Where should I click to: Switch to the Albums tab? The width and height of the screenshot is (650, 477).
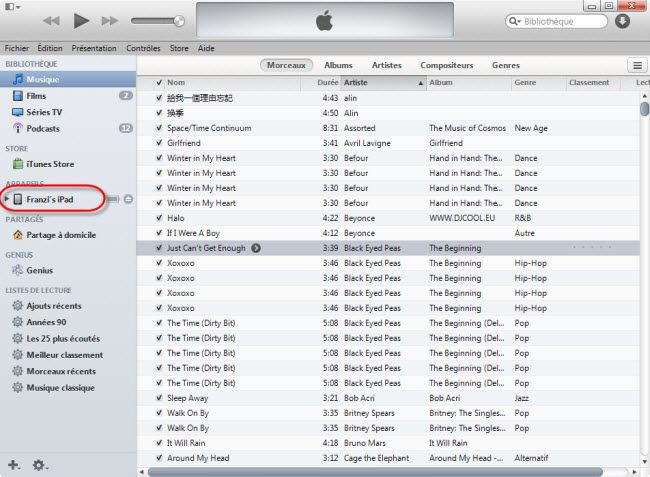click(x=338, y=65)
